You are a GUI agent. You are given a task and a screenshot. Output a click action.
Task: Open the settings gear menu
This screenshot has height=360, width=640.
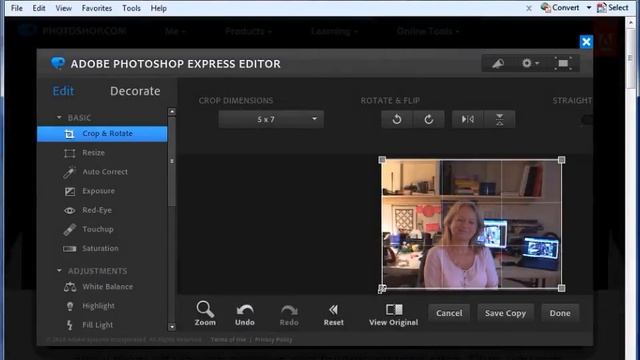pos(530,64)
